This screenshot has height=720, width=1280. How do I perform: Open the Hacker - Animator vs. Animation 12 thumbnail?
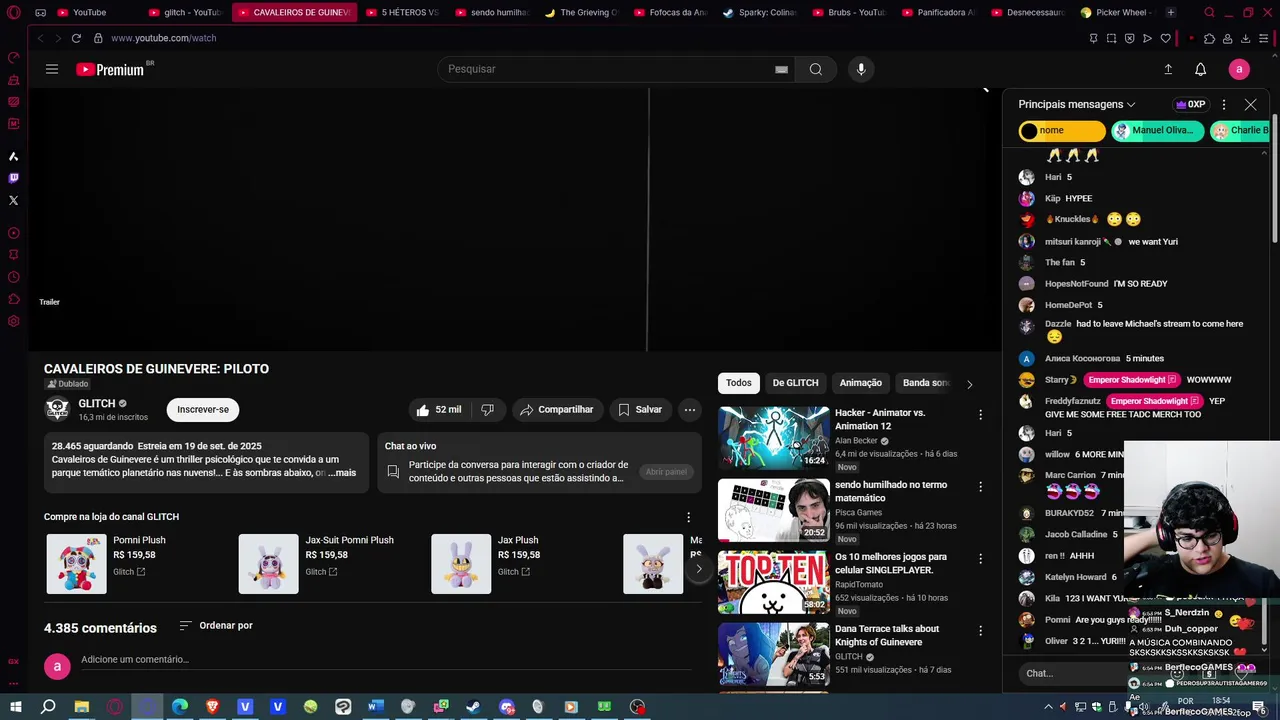click(773, 438)
